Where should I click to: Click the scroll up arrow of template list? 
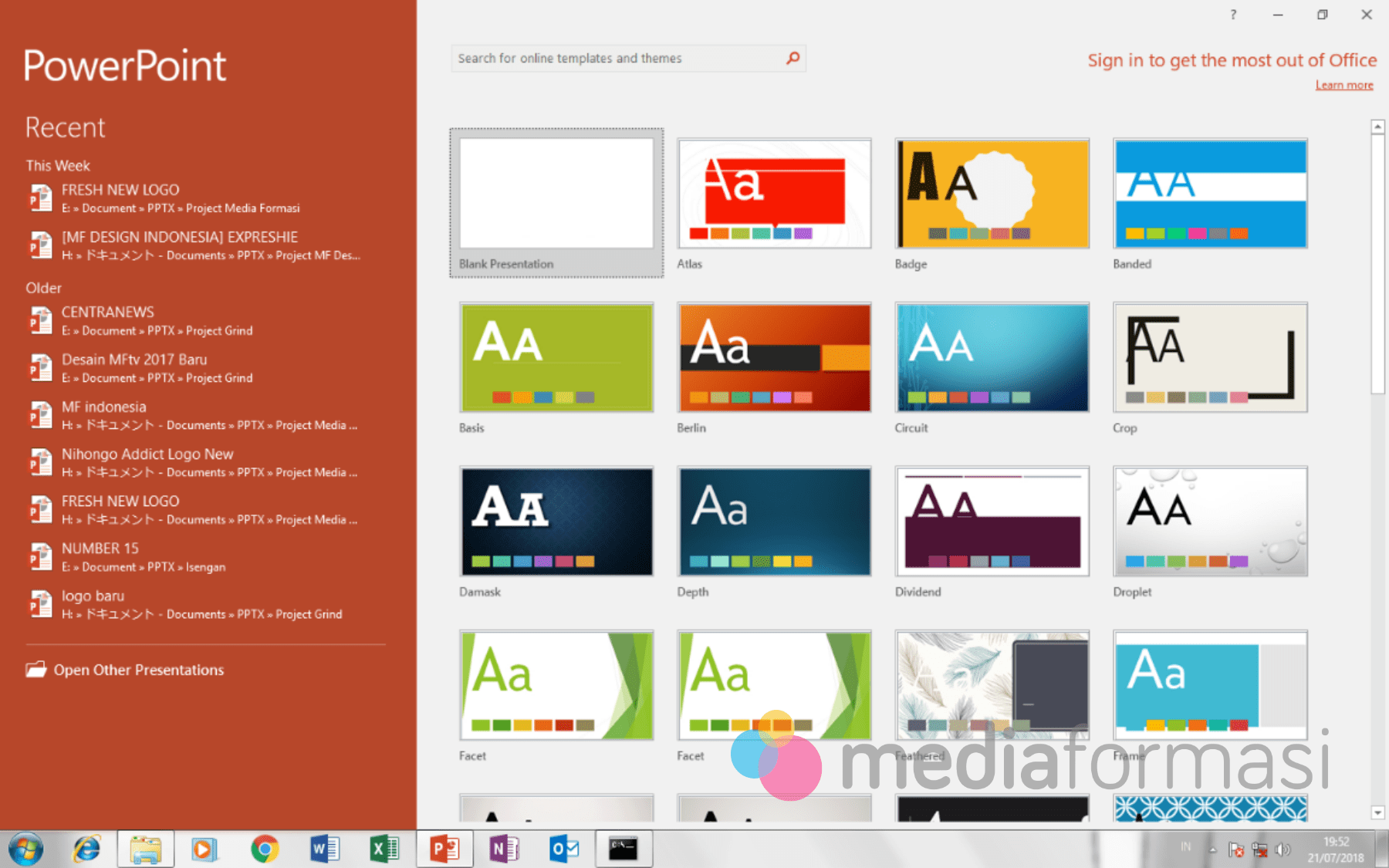pyautogui.click(x=1377, y=127)
